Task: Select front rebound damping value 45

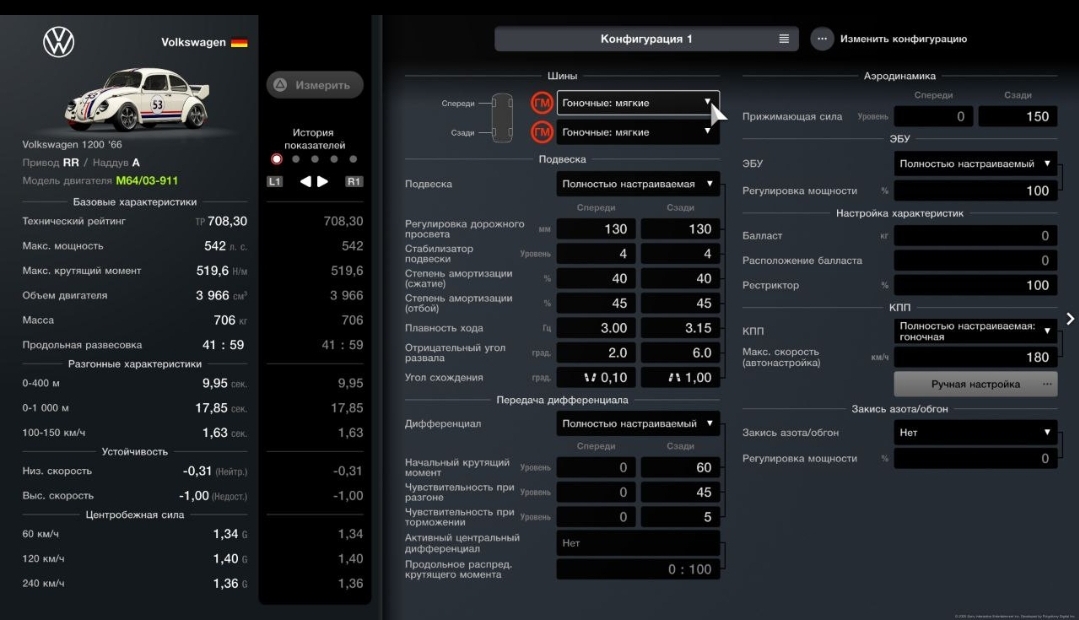Action: (x=597, y=303)
